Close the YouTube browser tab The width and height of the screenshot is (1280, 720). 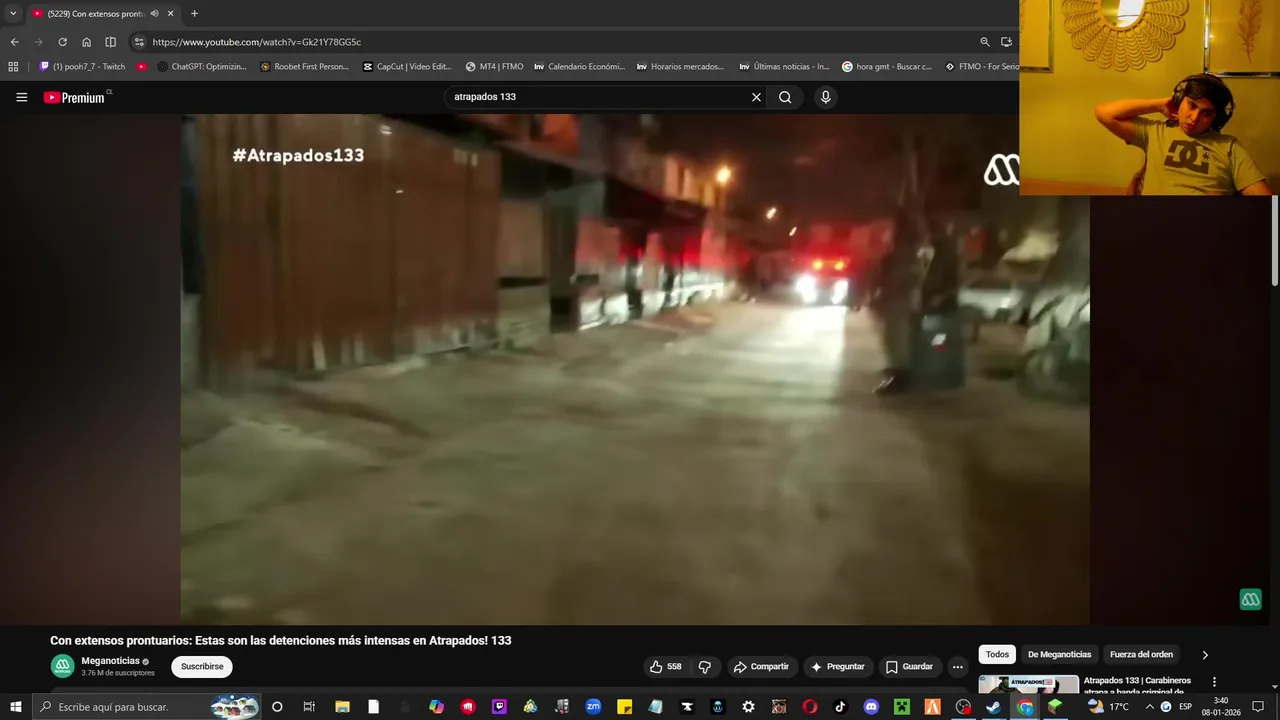coord(171,14)
